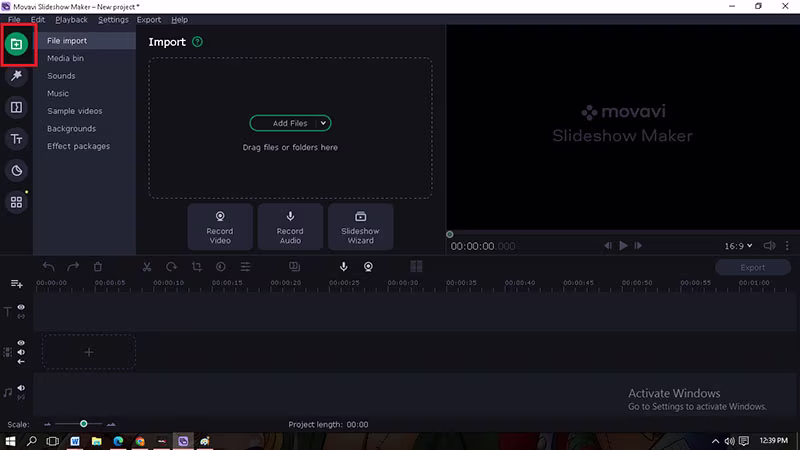Click the Export button above the timeline

753,267
